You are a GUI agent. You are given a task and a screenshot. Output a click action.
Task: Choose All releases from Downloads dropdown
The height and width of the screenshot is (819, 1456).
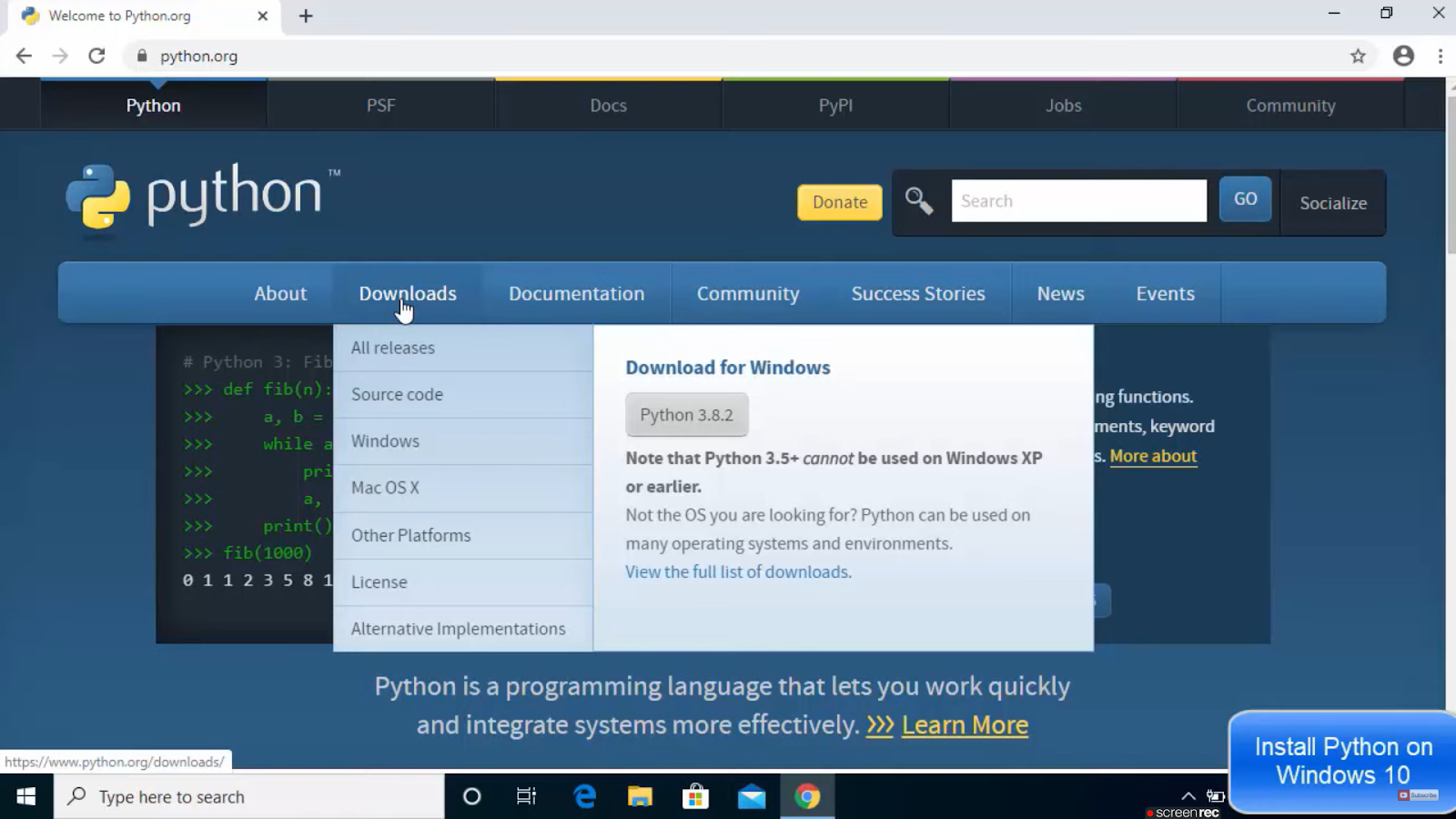coord(463,348)
